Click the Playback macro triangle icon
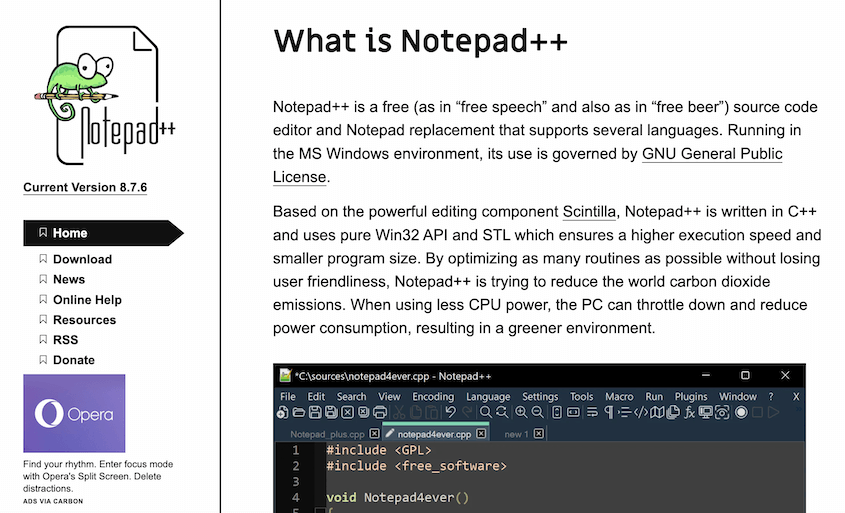This screenshot has width=845, height=513. tap(773, 412)
